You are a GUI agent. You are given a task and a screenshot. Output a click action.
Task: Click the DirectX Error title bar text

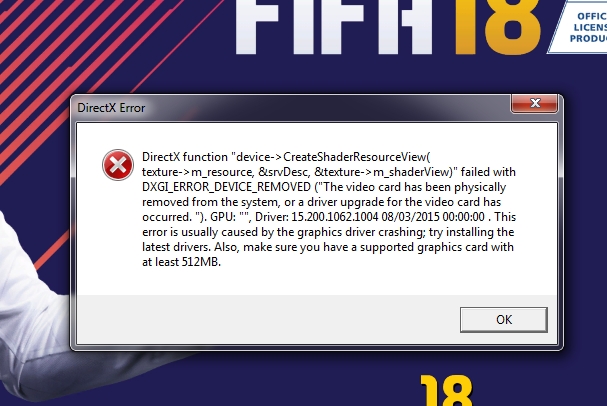click(x=111, y=108)
